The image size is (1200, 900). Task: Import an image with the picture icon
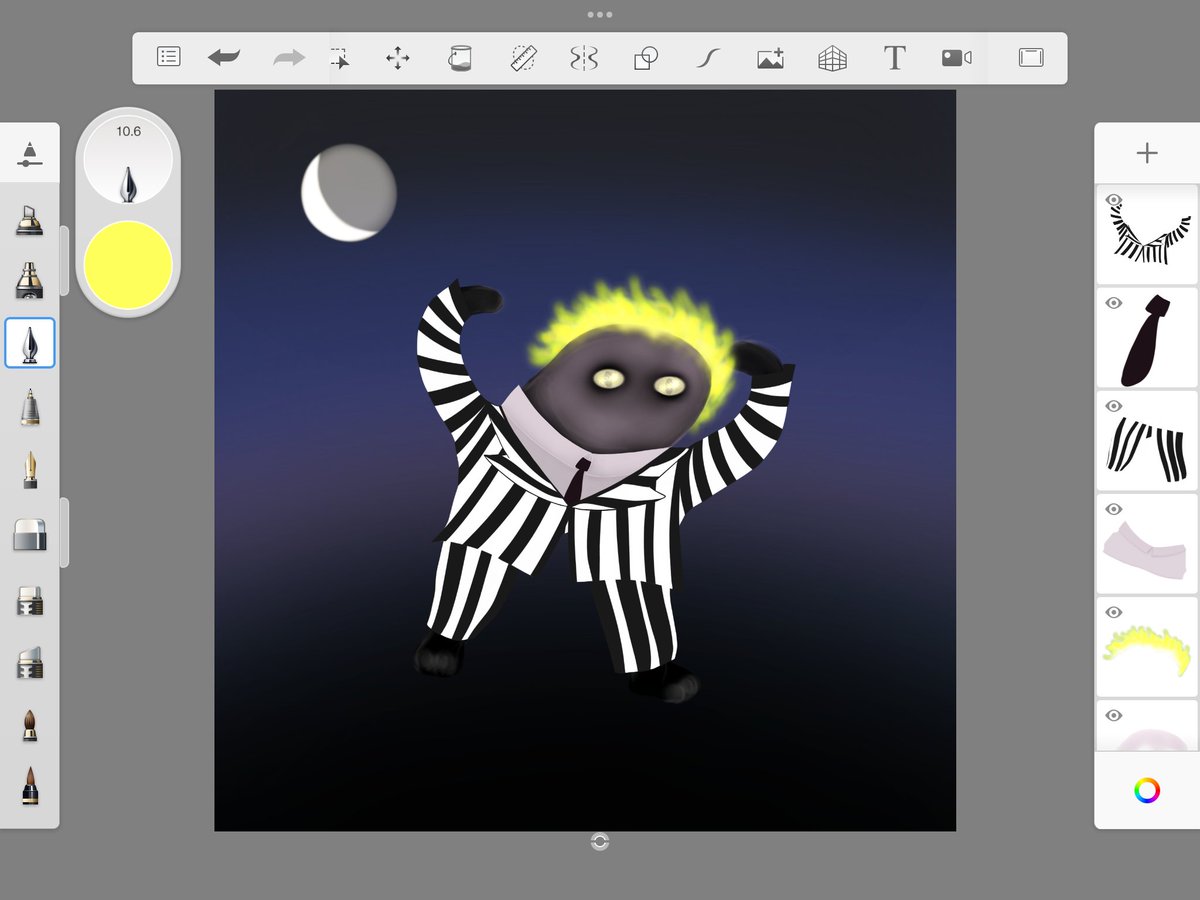[x=770, y=58]
